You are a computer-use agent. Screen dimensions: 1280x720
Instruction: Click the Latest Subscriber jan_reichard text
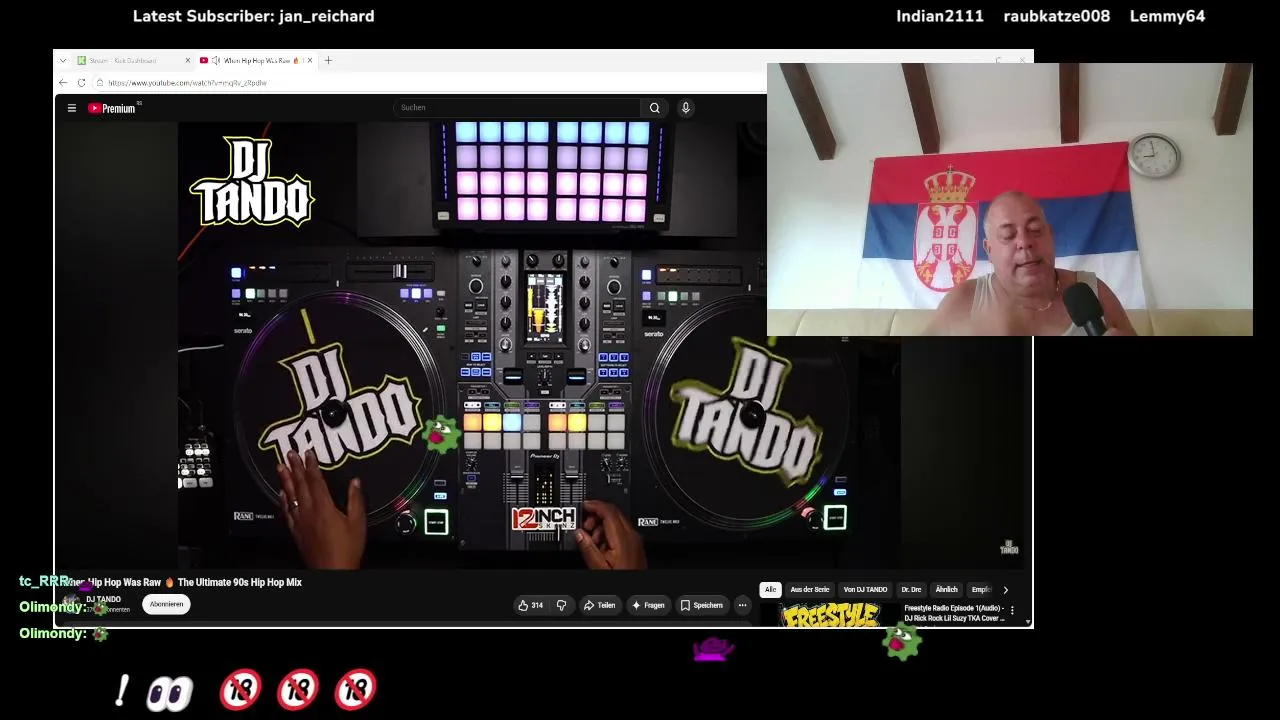click(x=254, y=16)
